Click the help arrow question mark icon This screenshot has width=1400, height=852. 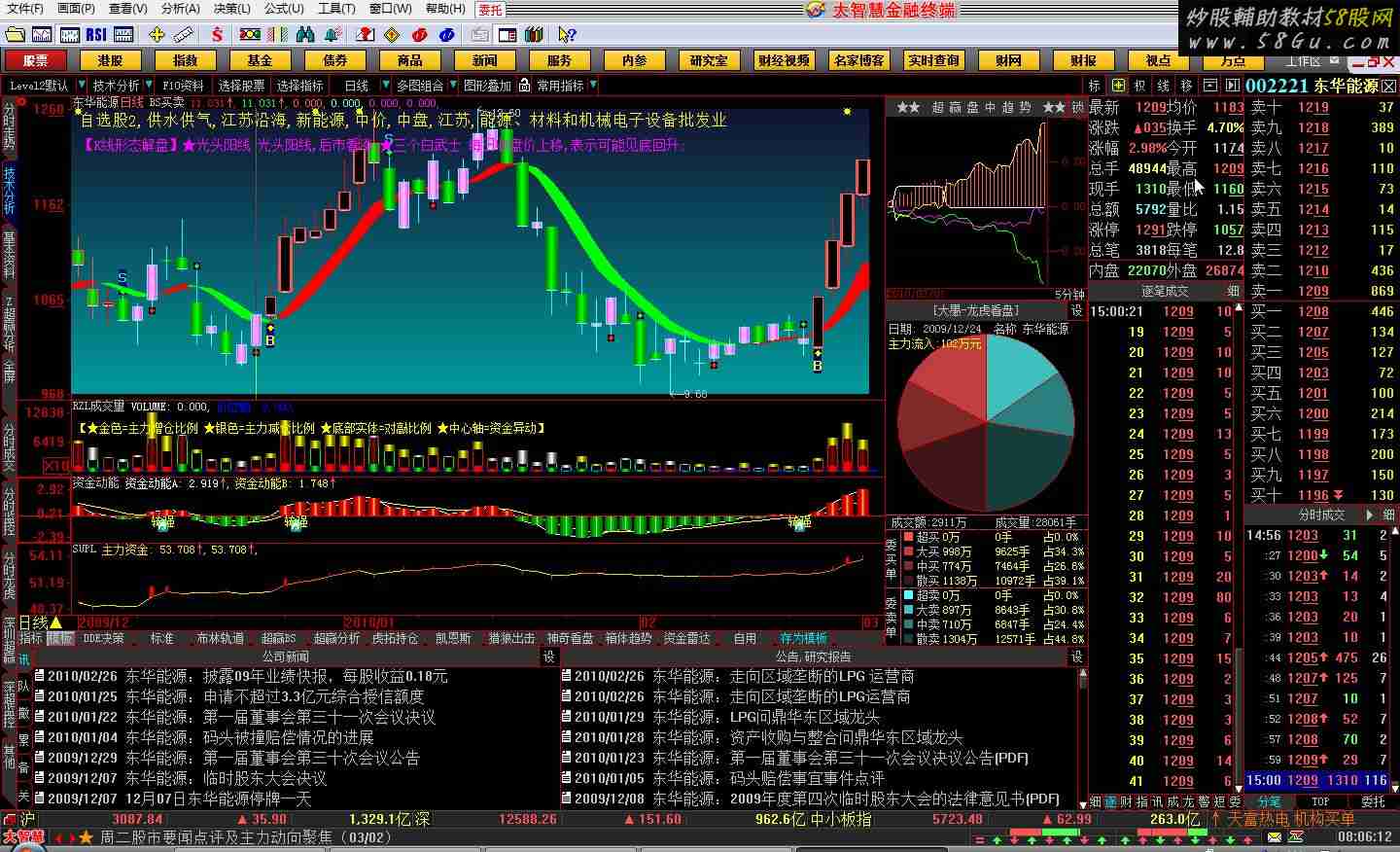pyautogui.click(x=567, y=35)
